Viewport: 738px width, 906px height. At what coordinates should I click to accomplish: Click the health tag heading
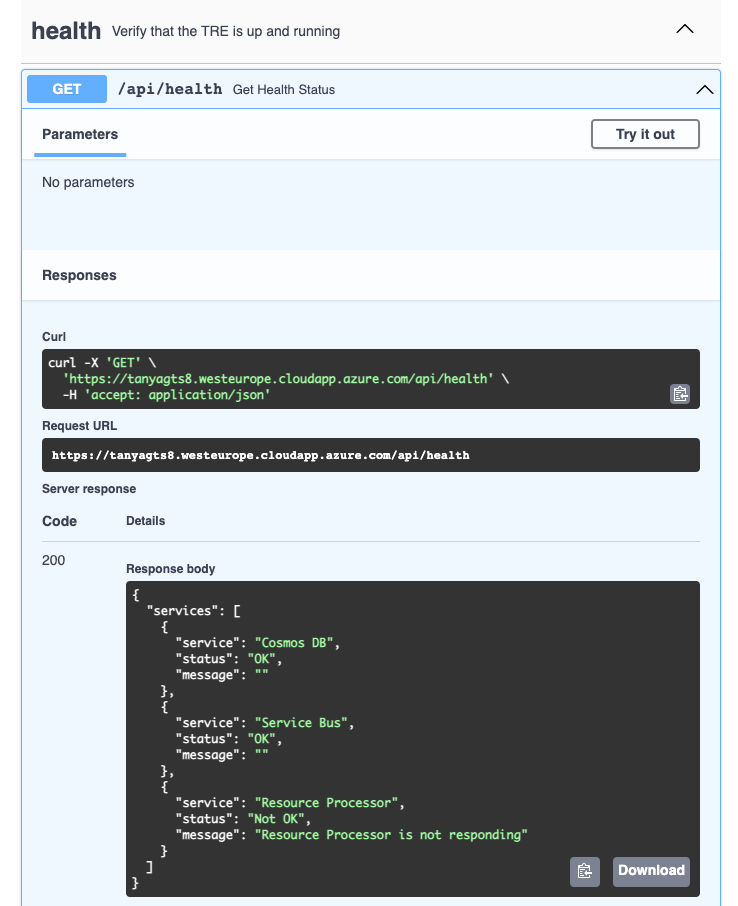click(x=66, y=31)
